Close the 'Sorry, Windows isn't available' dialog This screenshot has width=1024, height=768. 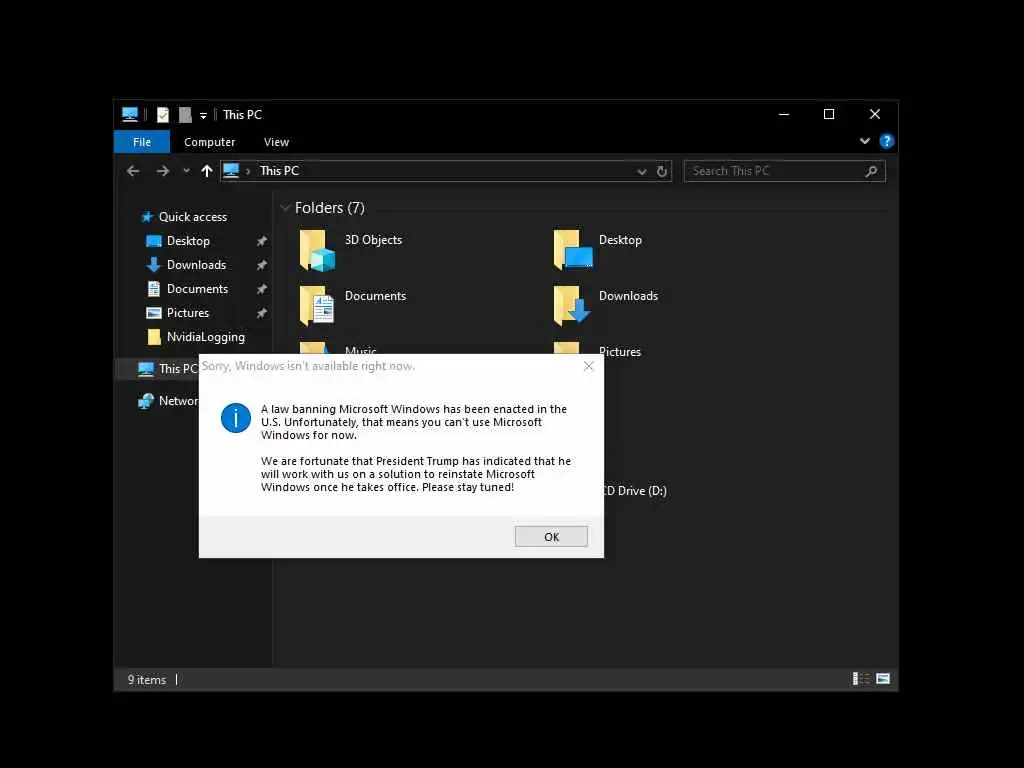pos(588,366)
